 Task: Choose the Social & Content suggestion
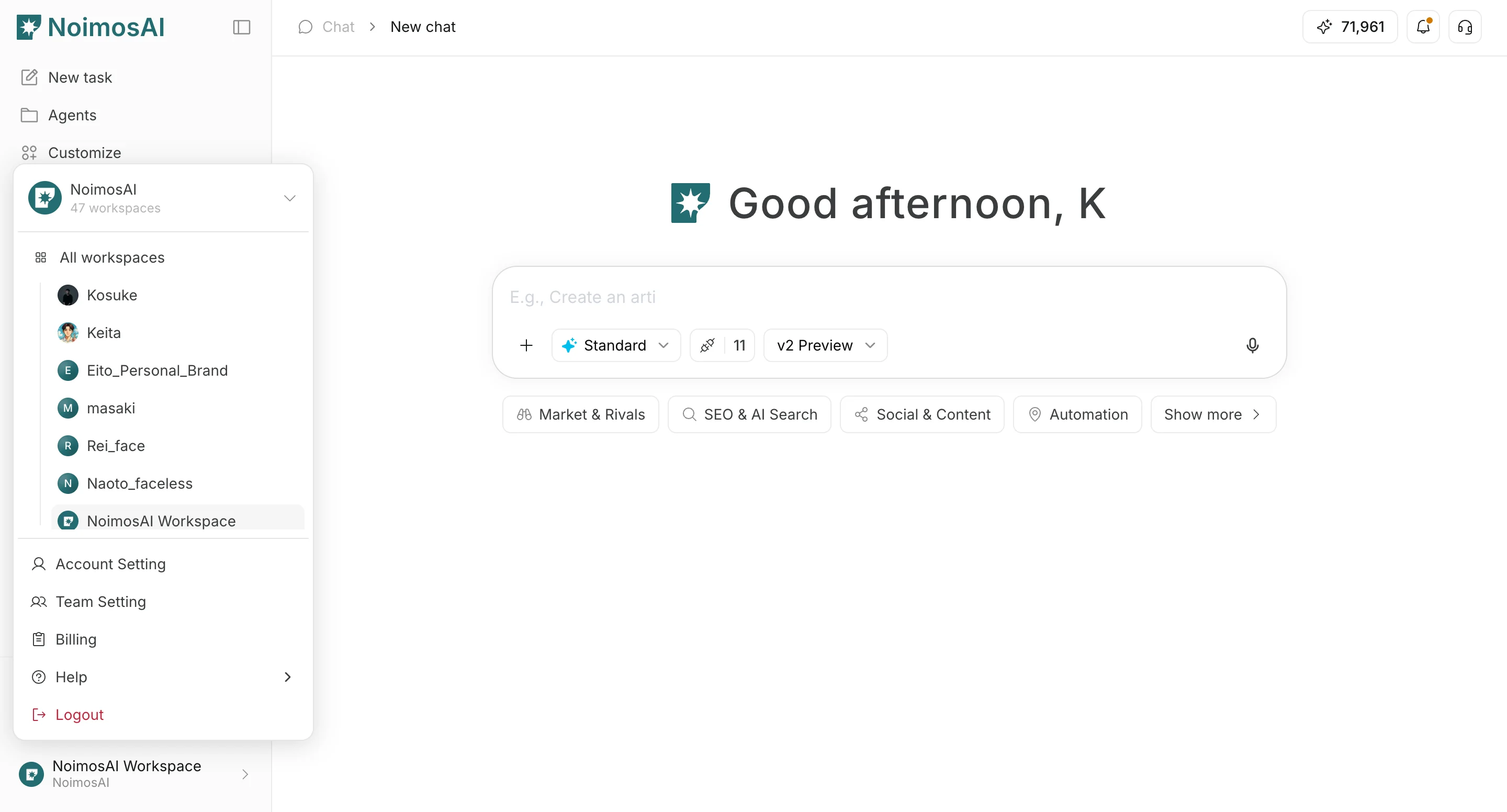[x=922, y=414]
